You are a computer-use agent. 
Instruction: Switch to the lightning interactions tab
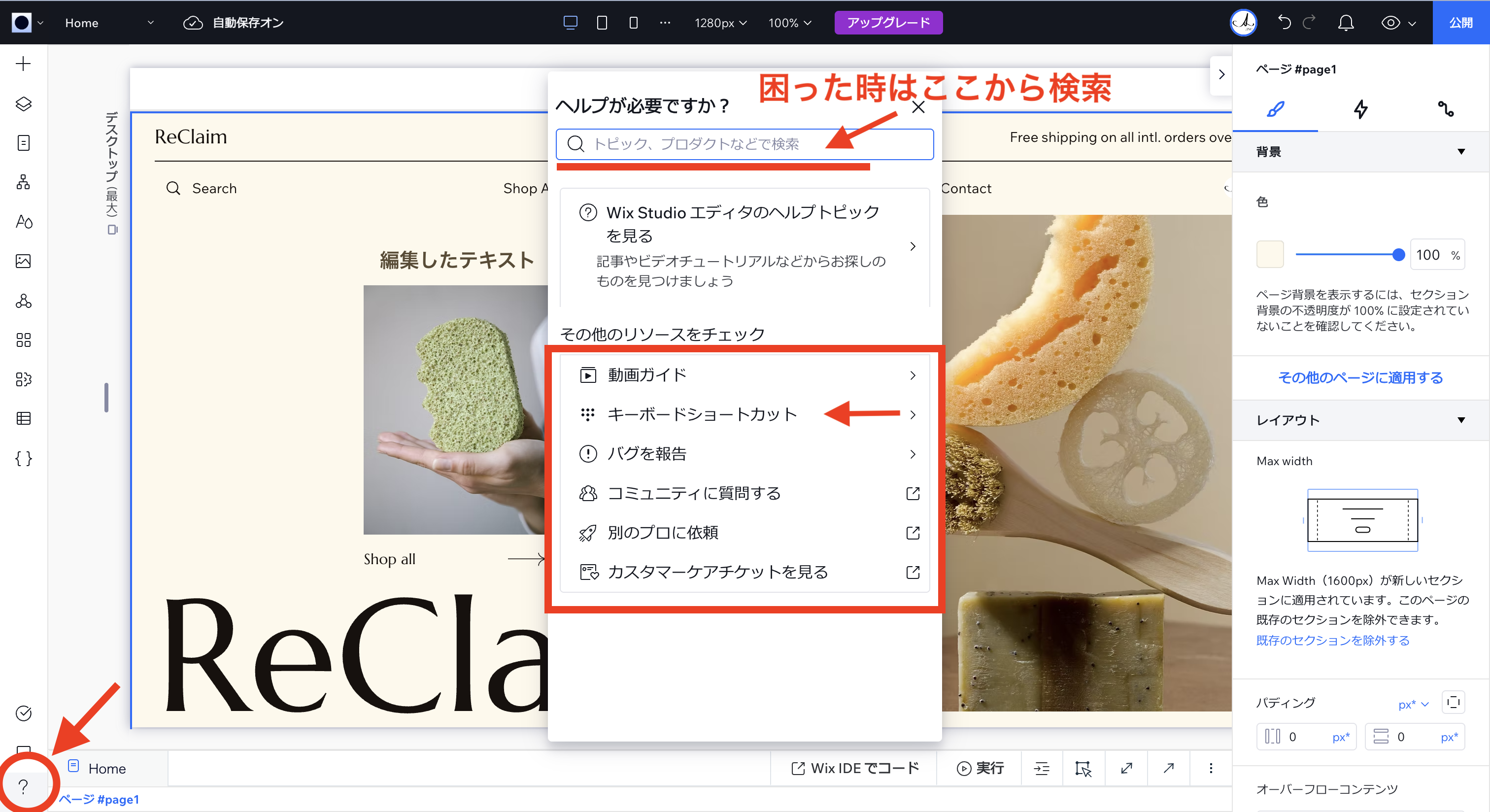click(1360, 110)
